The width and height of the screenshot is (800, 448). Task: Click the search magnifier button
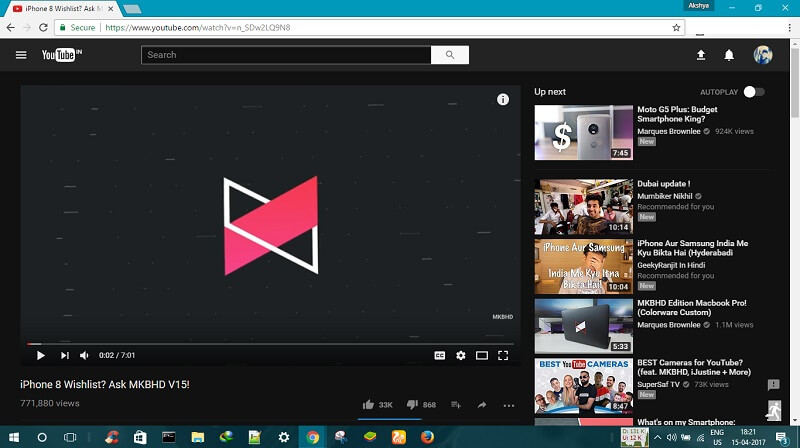[449, 55]
